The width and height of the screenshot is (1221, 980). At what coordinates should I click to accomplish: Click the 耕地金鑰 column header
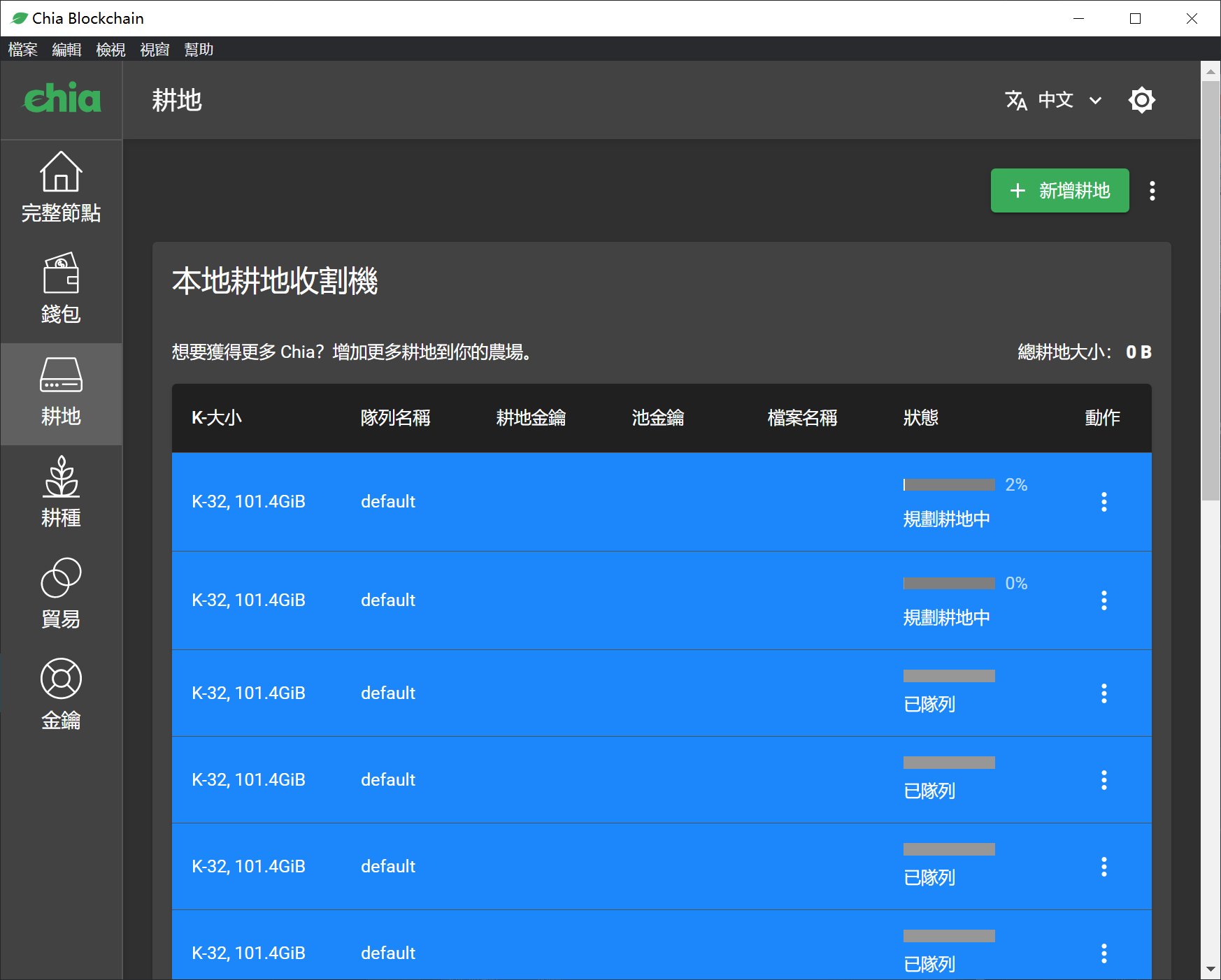(x=531, y=418)
